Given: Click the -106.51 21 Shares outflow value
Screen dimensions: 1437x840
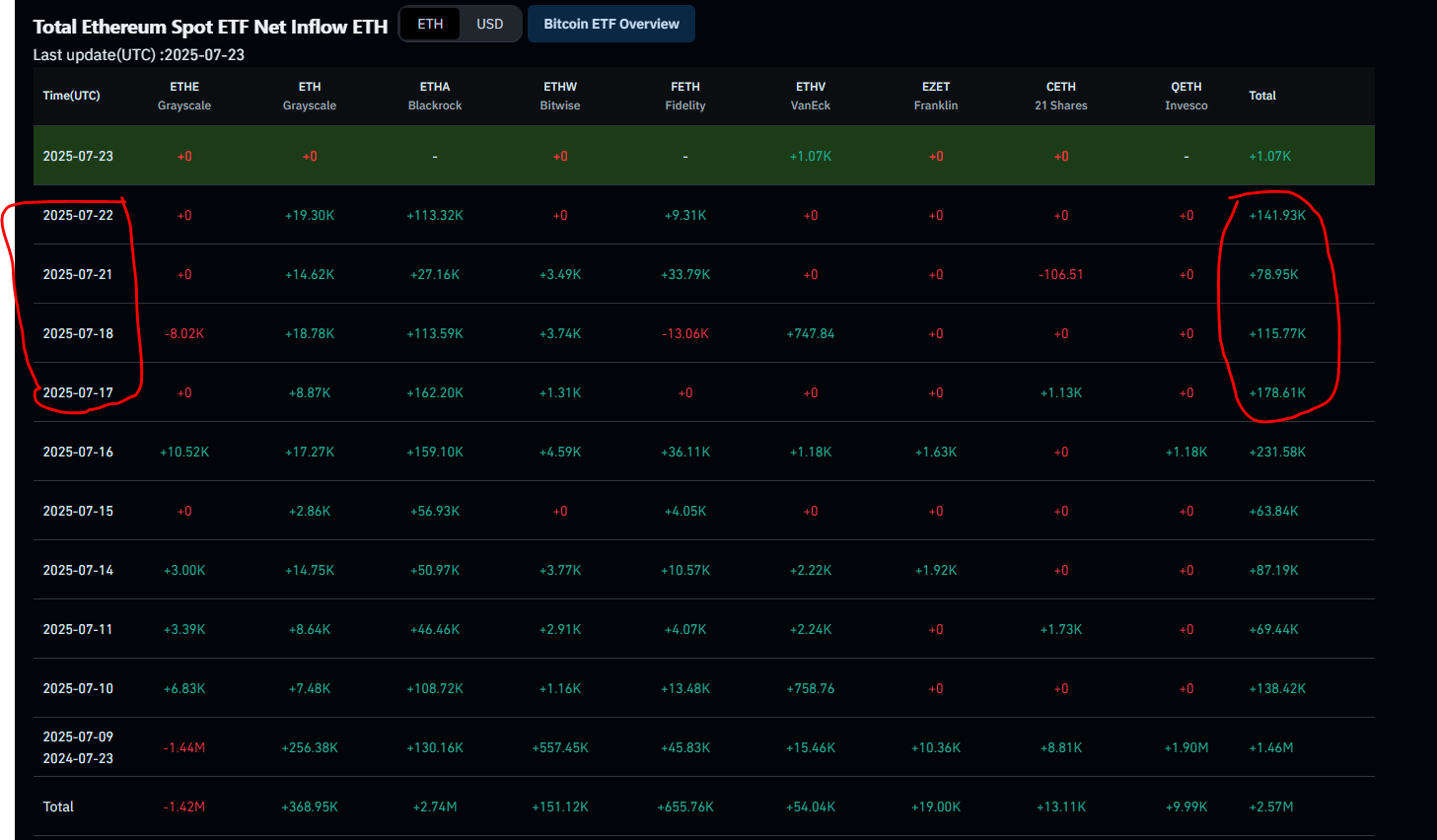Looking at the screenshot, I should pyautogui.click(x=1061, y=274).
